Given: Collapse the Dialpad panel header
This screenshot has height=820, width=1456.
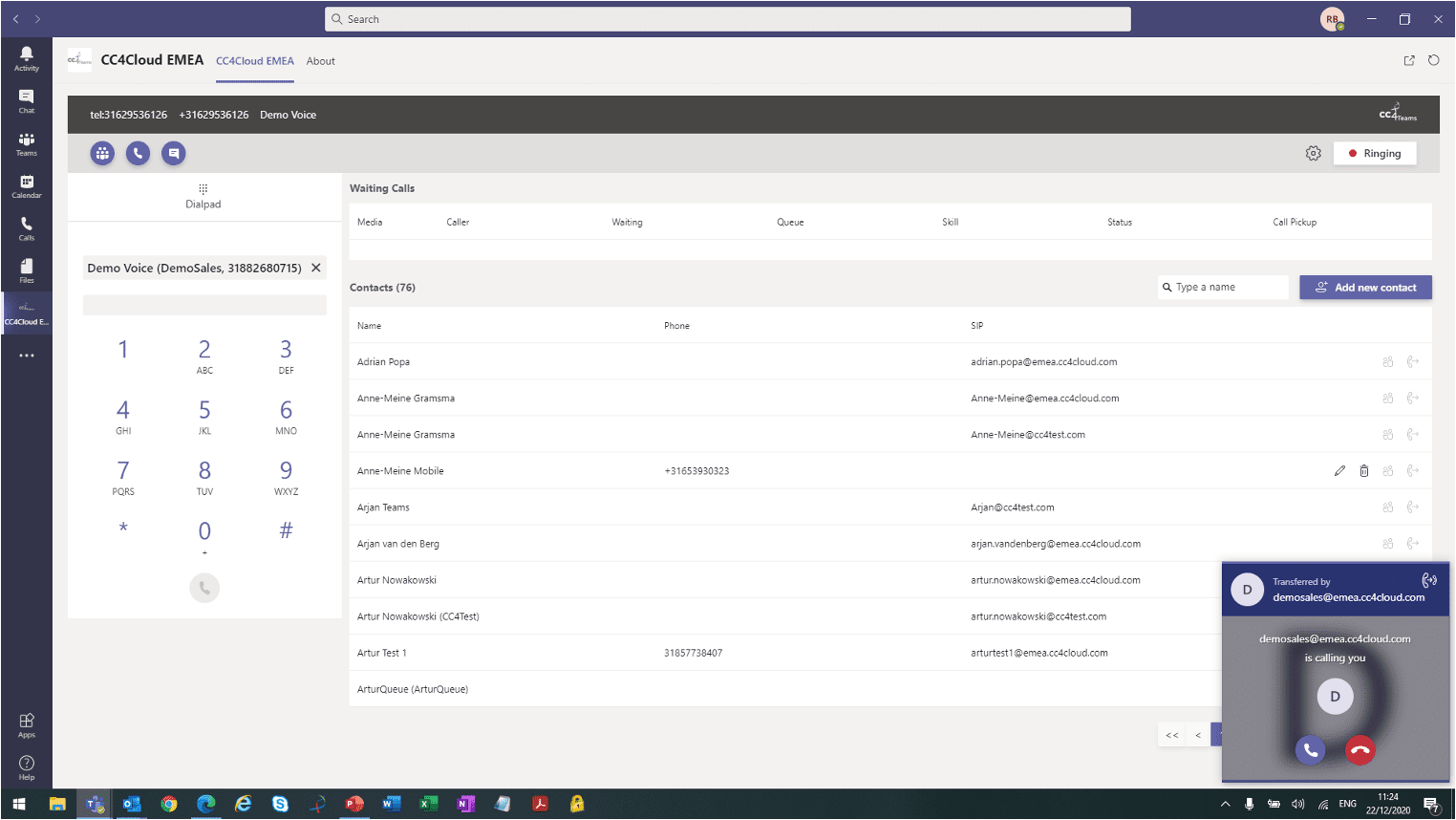Looking at the screenshot, I should 203,197.
